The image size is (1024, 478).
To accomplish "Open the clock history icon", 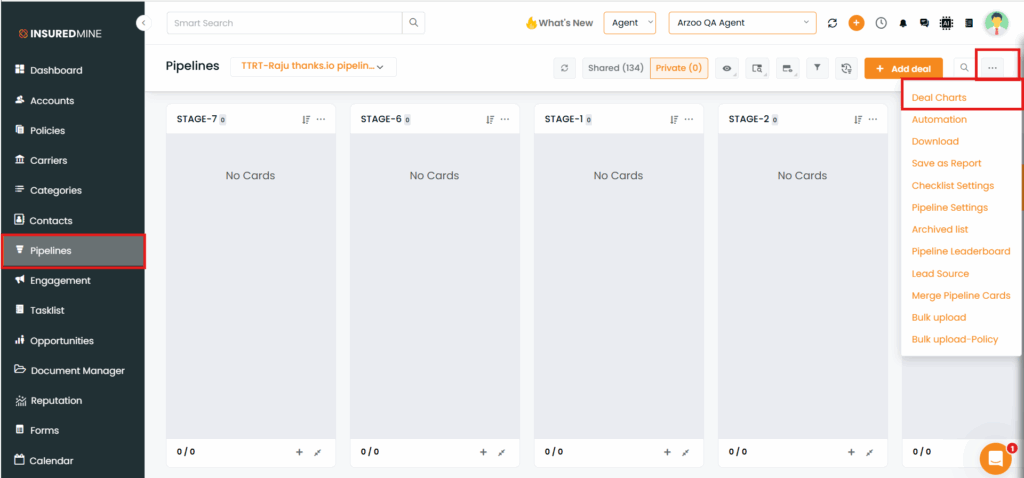I will (x=881, y=23).
